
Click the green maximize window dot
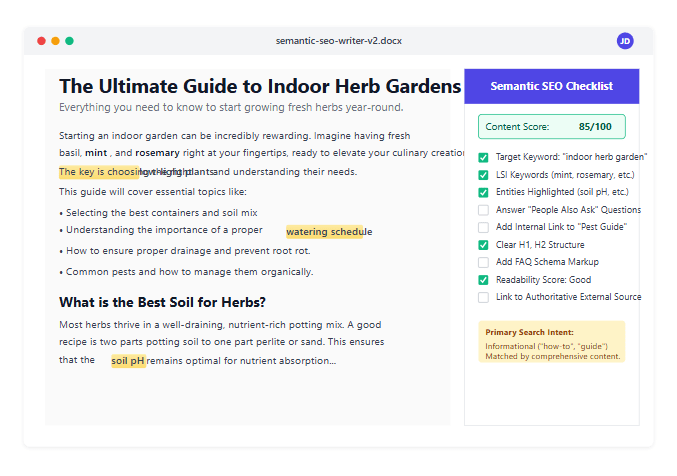(69, 41)
